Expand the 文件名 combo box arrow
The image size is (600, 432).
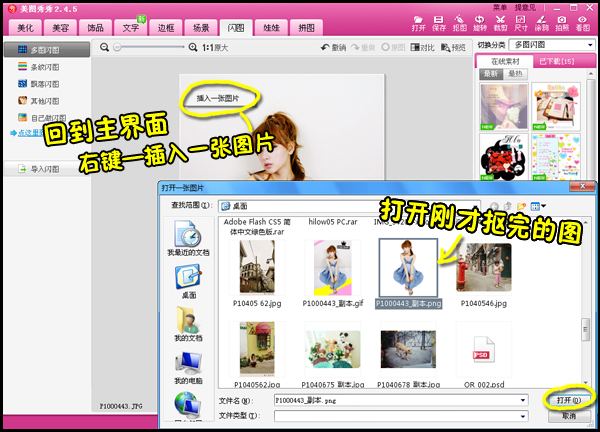click(x=522, y=399)
